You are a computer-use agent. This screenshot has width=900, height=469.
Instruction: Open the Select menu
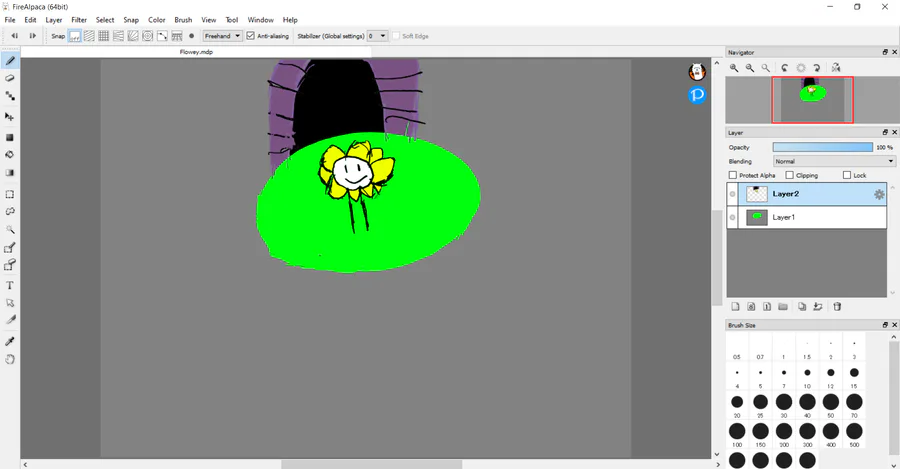[x=105, y=20]
